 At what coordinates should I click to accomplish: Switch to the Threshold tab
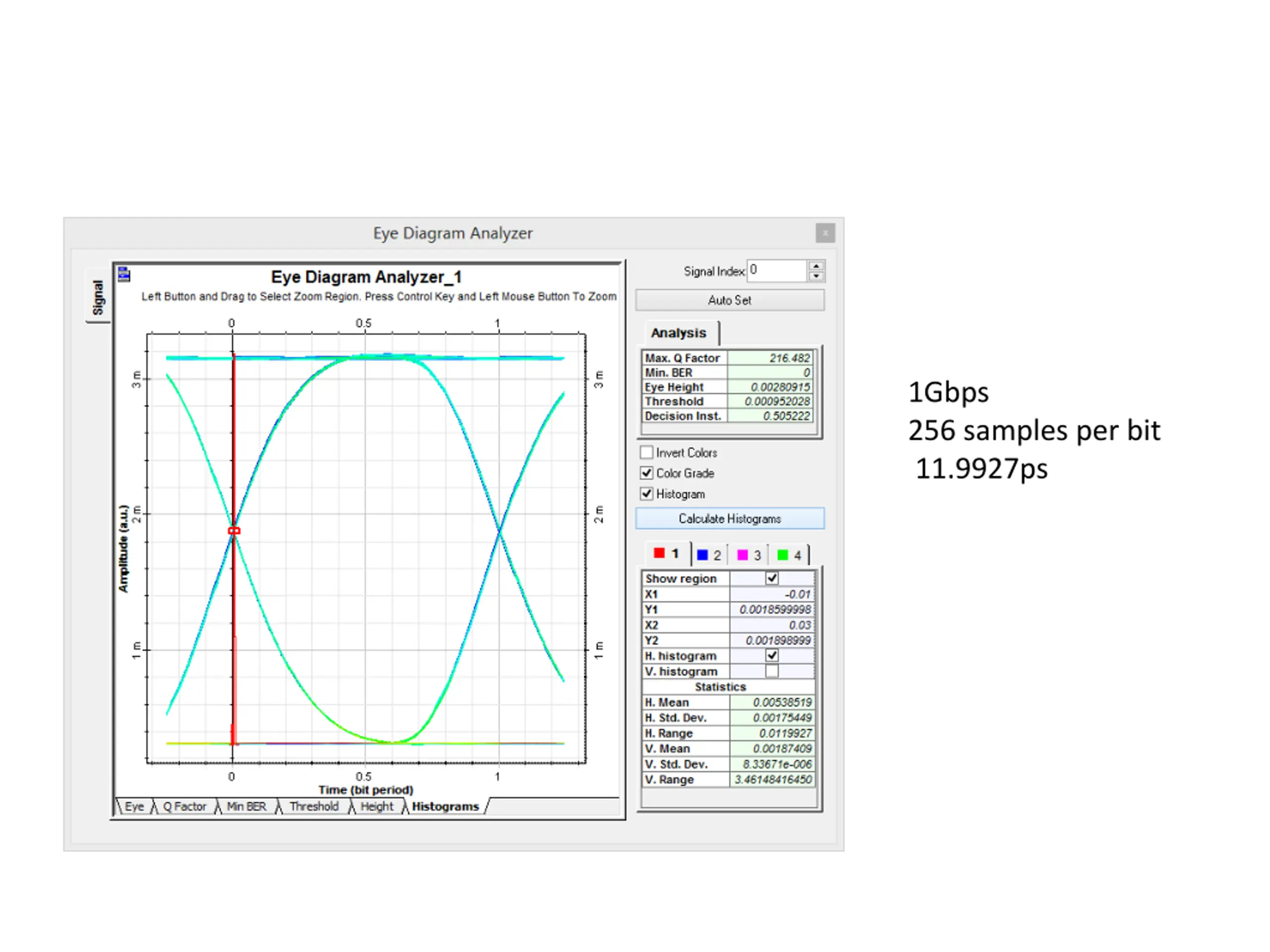coord(314,806)
